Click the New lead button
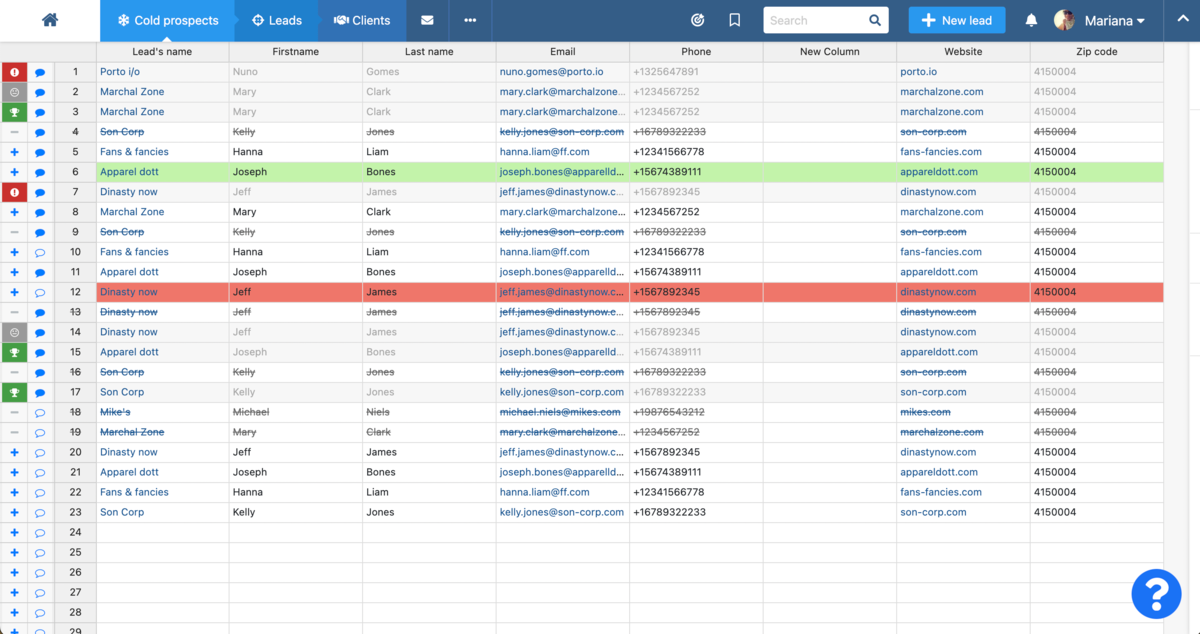Screen dimensions: 1200x634 (956, 20)
